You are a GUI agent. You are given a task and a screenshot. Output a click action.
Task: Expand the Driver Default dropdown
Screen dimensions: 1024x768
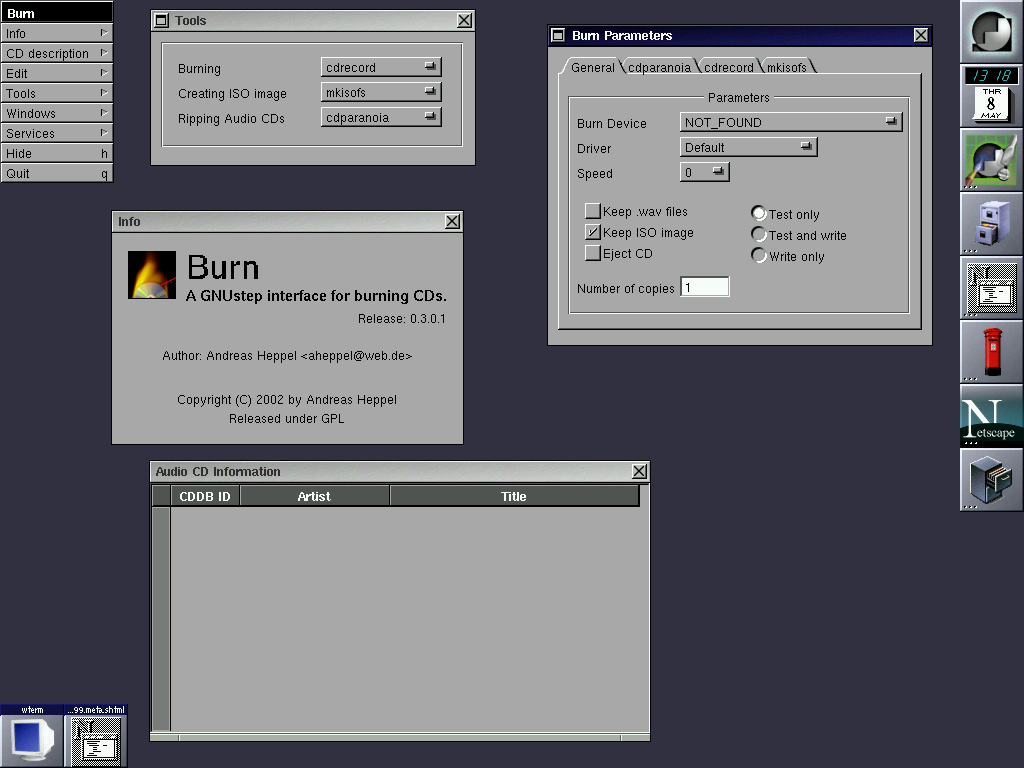(748, 147)
